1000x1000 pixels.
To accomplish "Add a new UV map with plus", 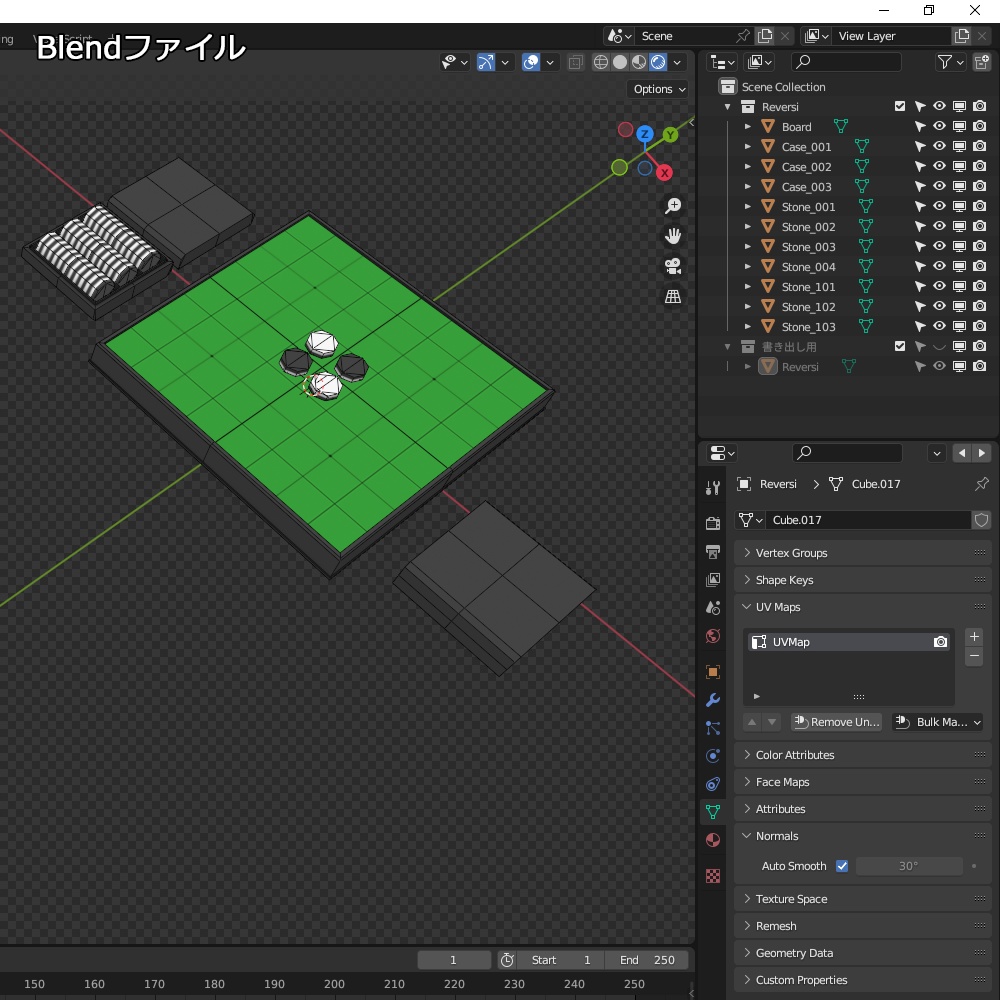I will 974,636.
